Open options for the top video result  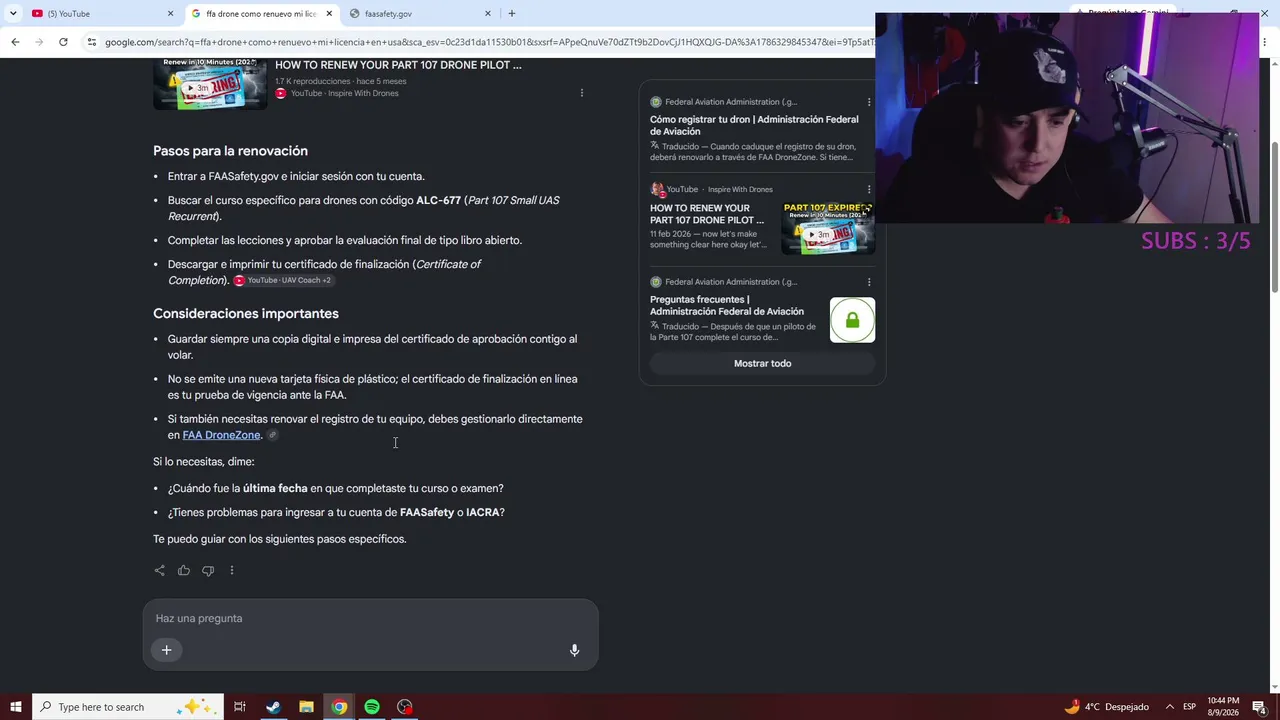pos(582,93)
